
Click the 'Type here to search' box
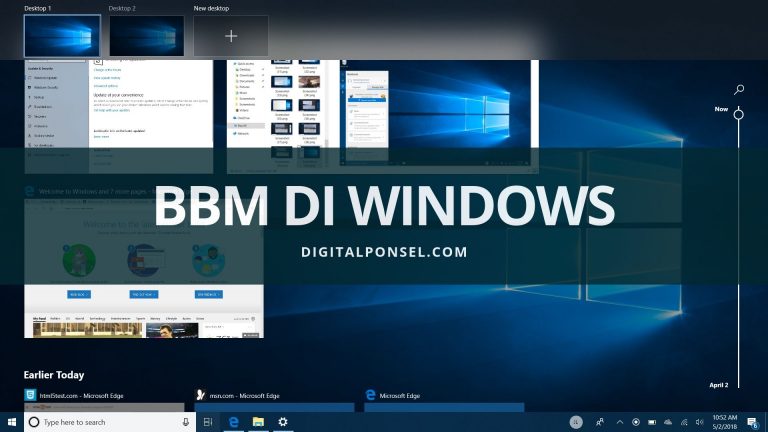pos(100,423)
